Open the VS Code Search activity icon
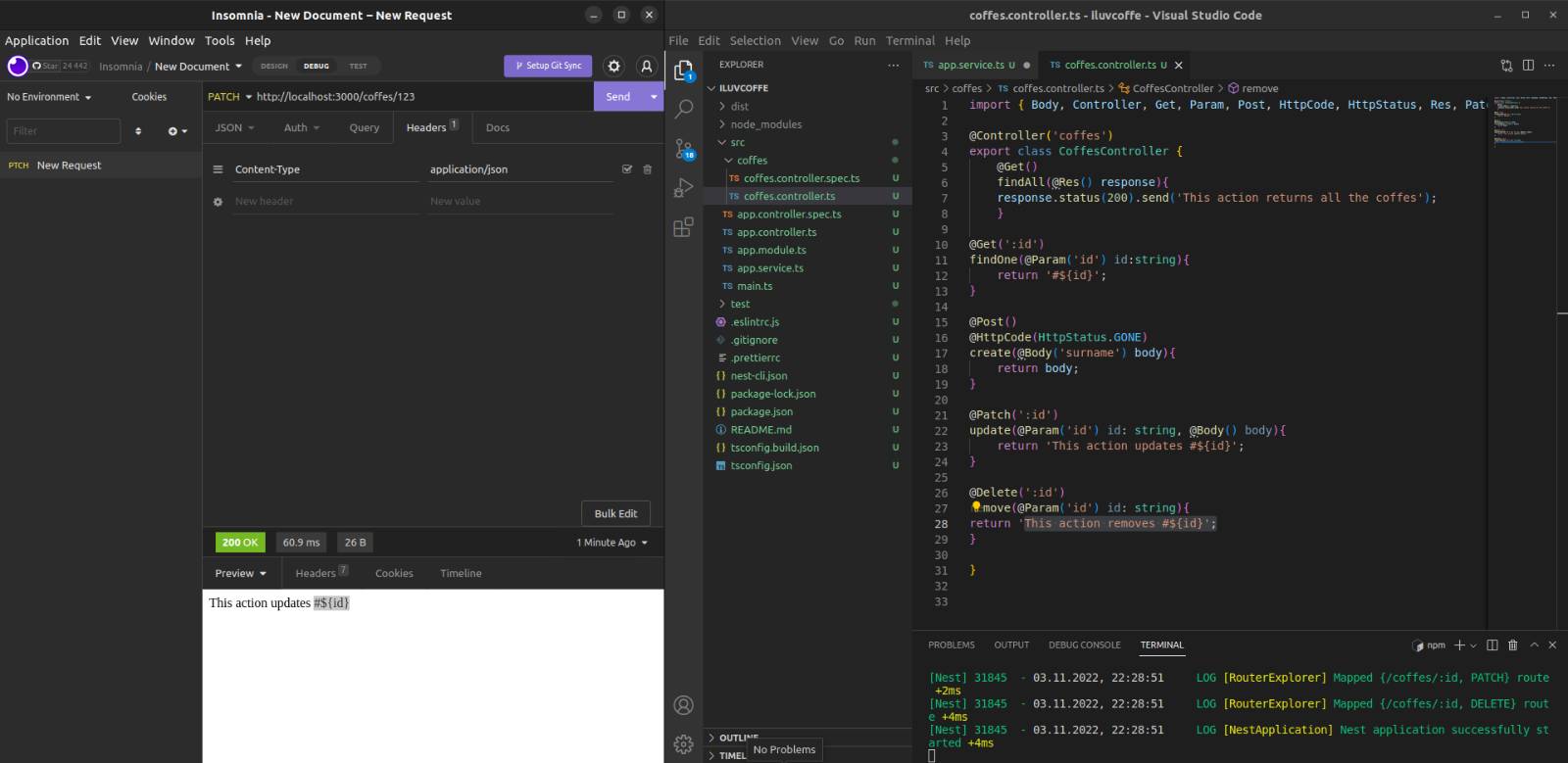 684,108
